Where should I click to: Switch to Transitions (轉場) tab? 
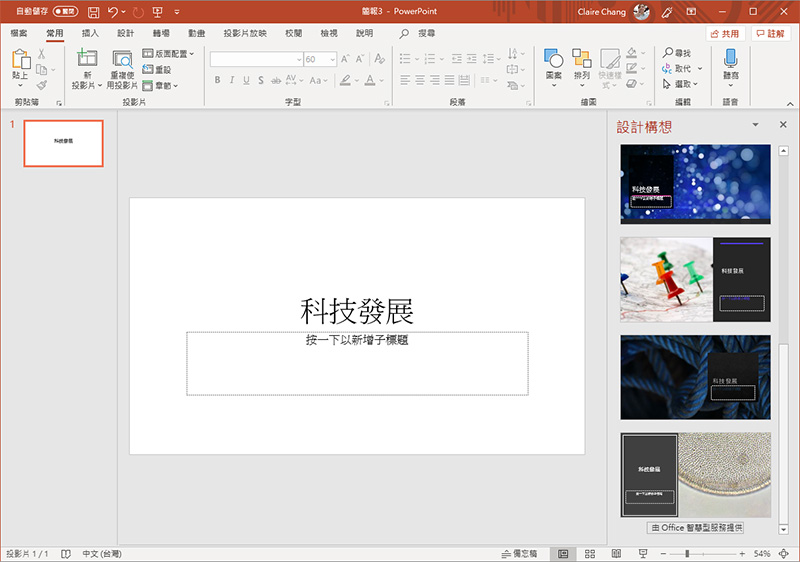click(x=161, y=34)
